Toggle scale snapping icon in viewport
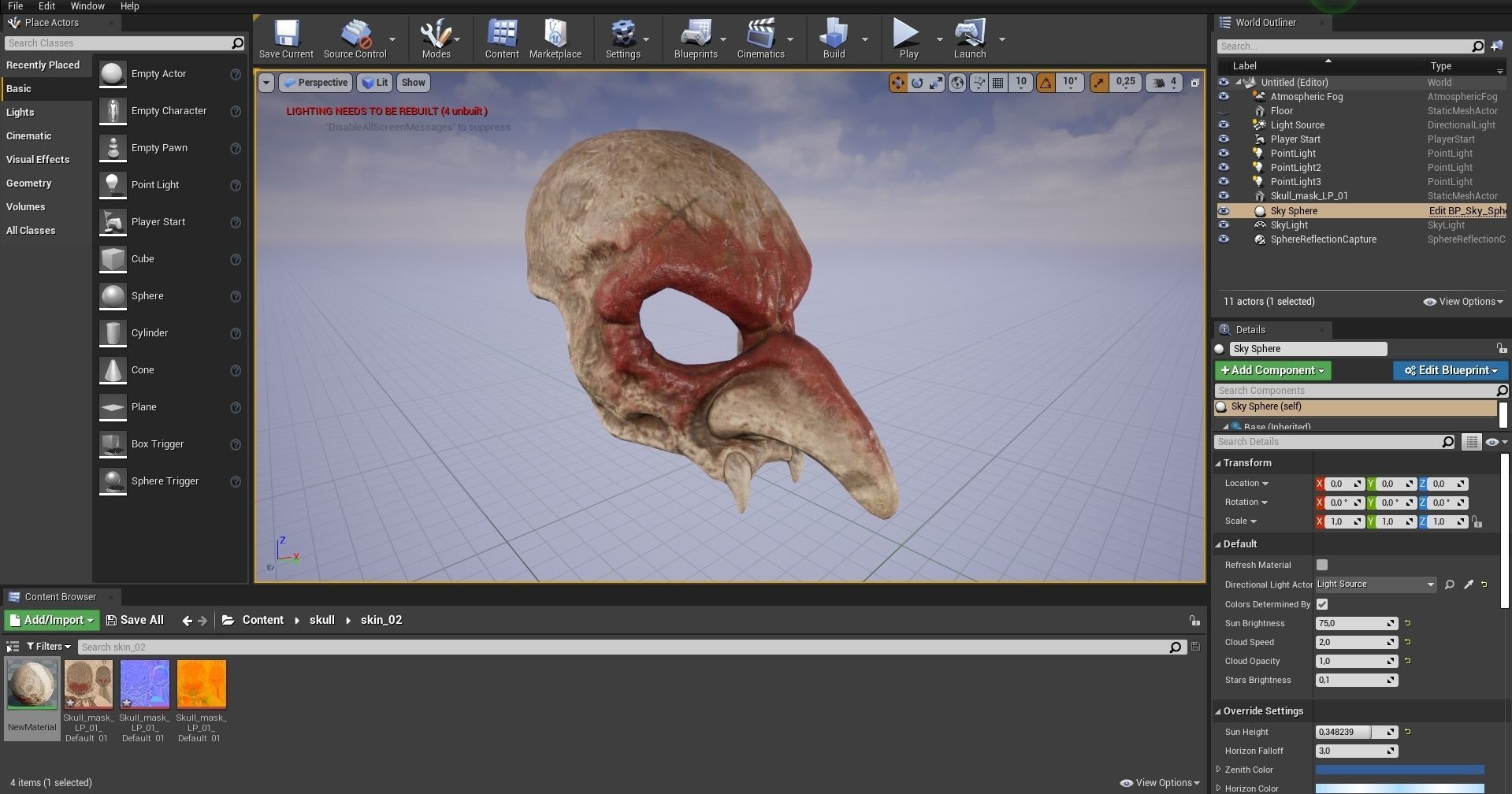This screenshot has width=1512, height=794. click(1099, 83)
